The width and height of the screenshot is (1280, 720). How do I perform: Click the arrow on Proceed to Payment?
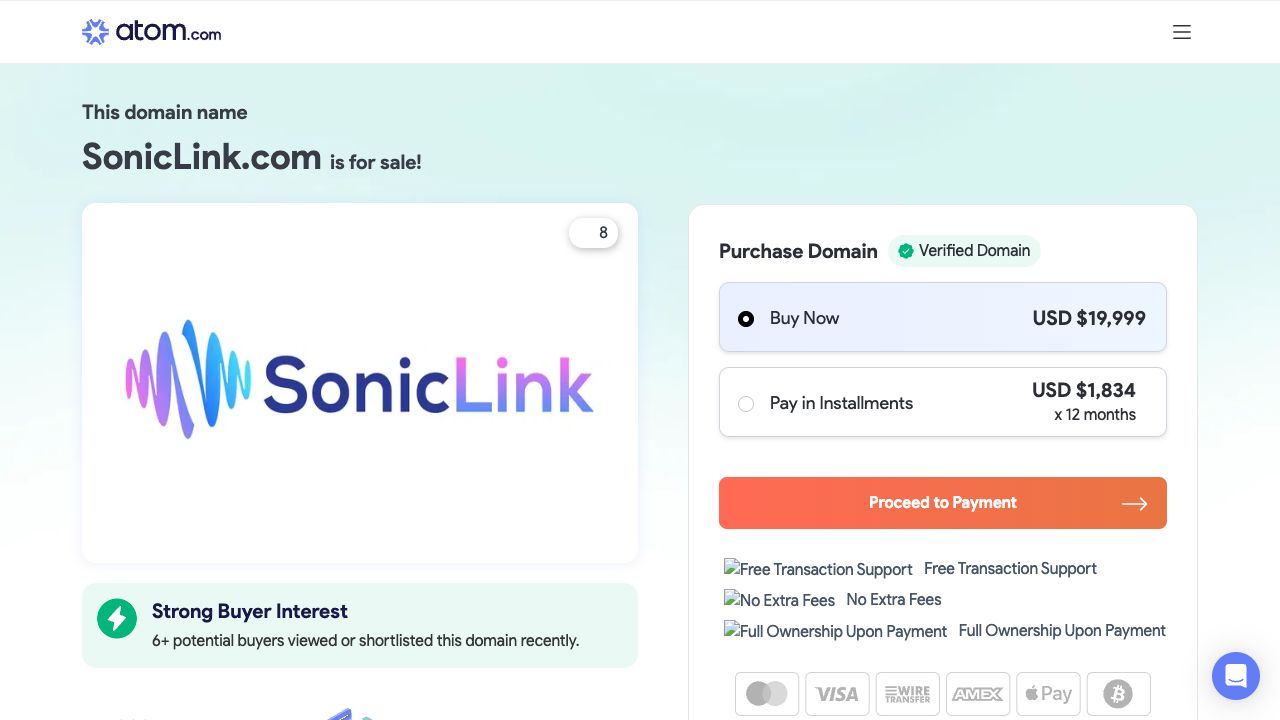tap(1134, 504)
